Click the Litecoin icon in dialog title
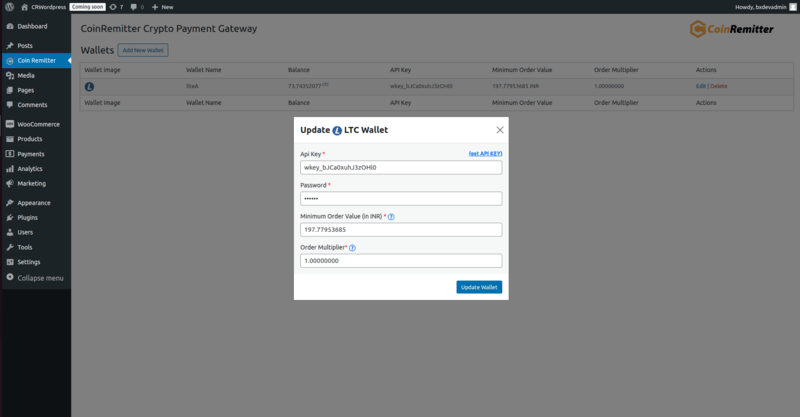 337,131
